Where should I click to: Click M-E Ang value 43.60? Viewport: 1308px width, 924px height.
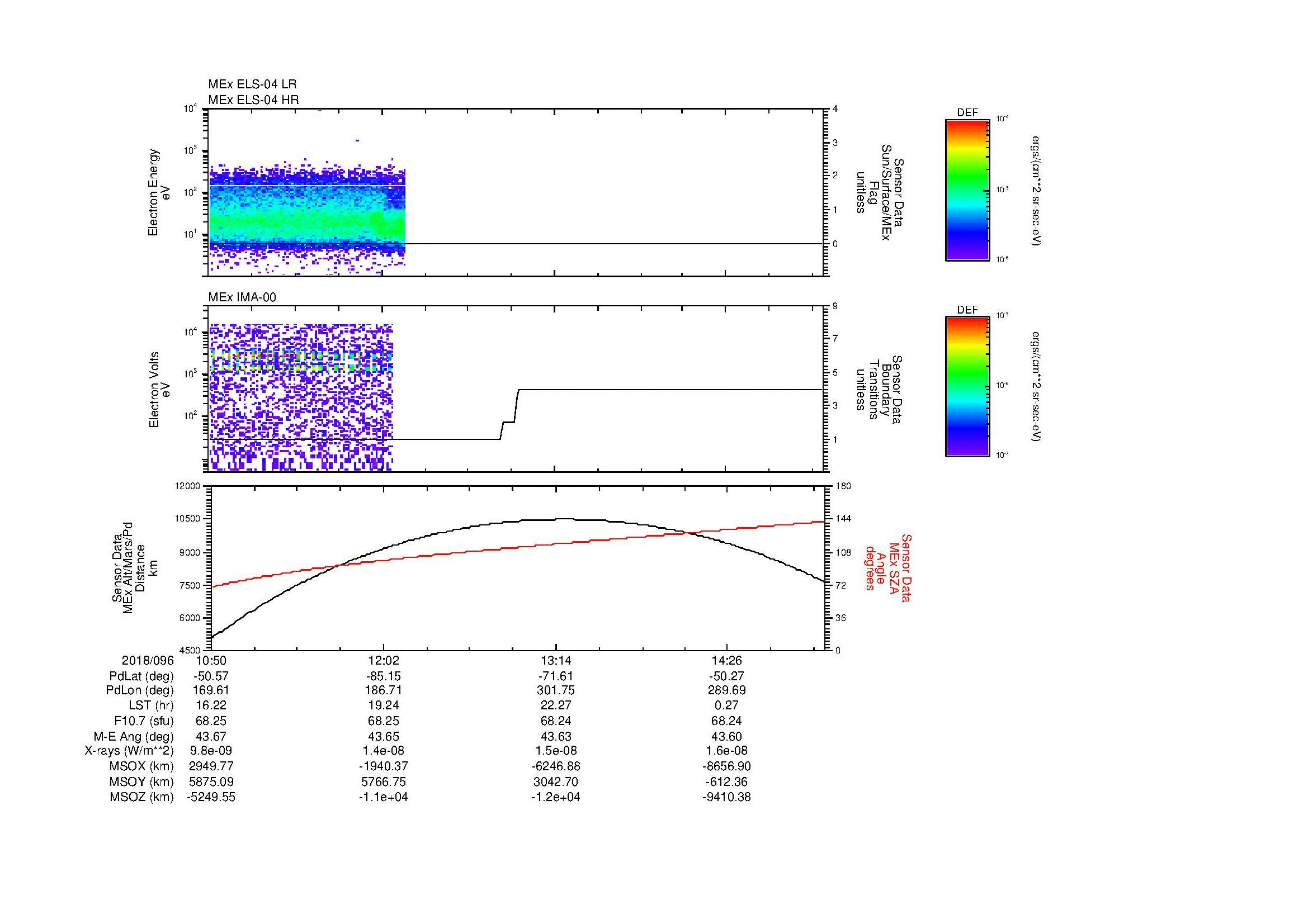pos(727,737)
